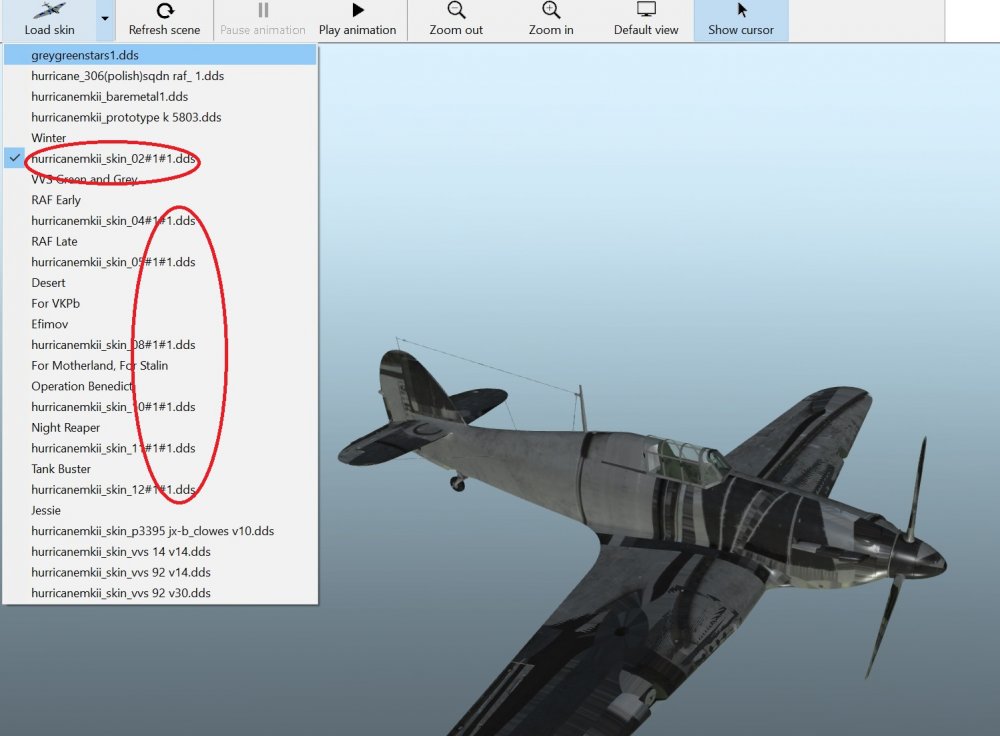The width and height of the screenshot is (1000, 736).
Task: Open the Load skin dropdown arrow
Action: [105, 19]
